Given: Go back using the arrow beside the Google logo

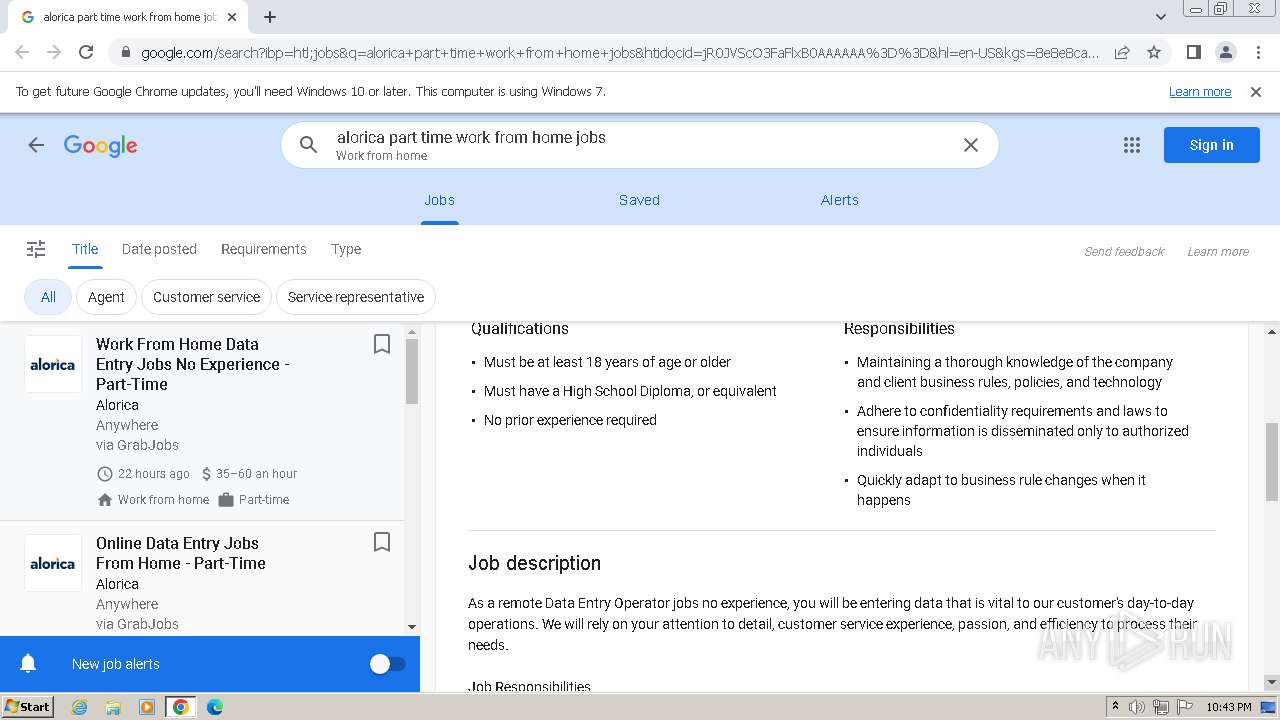Looking at the screenshot, I should (x=36, y=145).
